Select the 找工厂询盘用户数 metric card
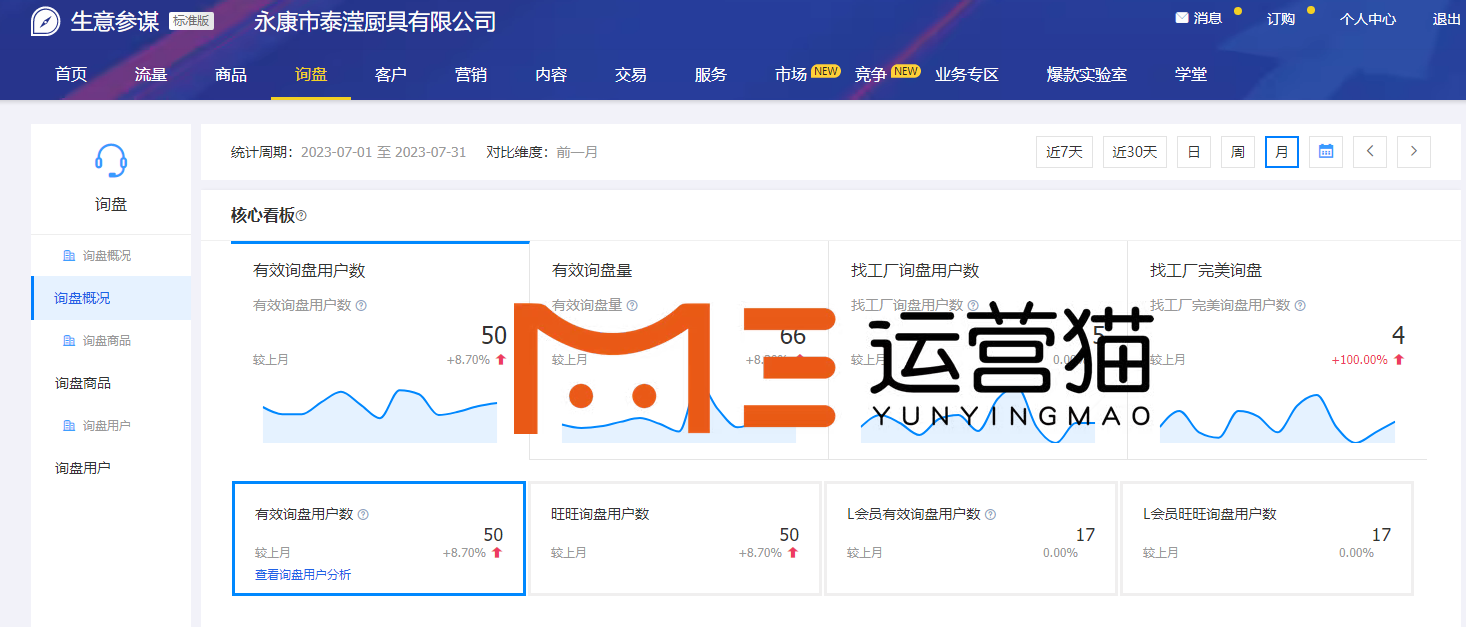Image resolution: width=1466 pixels, height=627 pixels. pos(978,350)
